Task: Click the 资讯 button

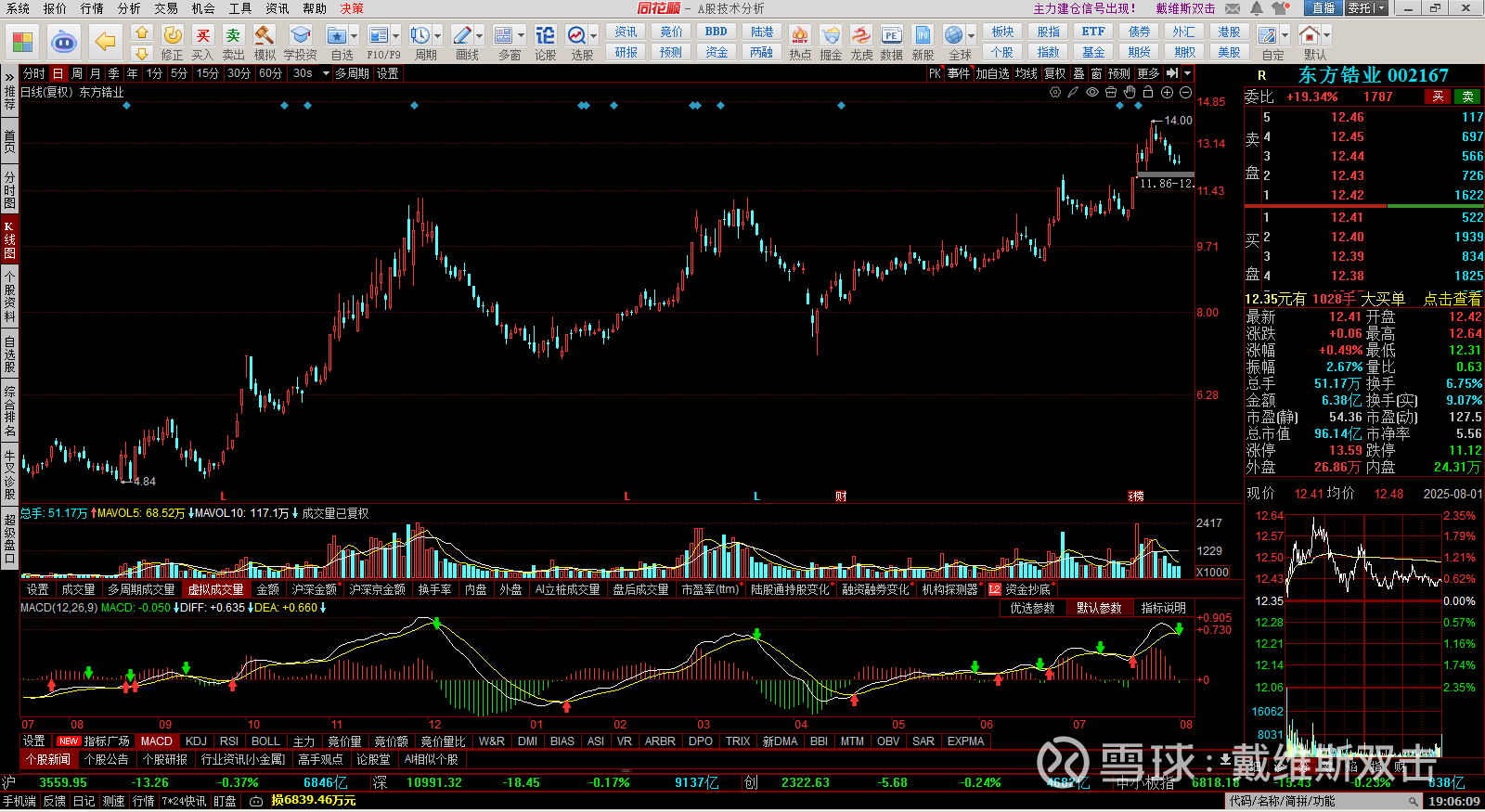Action: click(x=626, y=32)
